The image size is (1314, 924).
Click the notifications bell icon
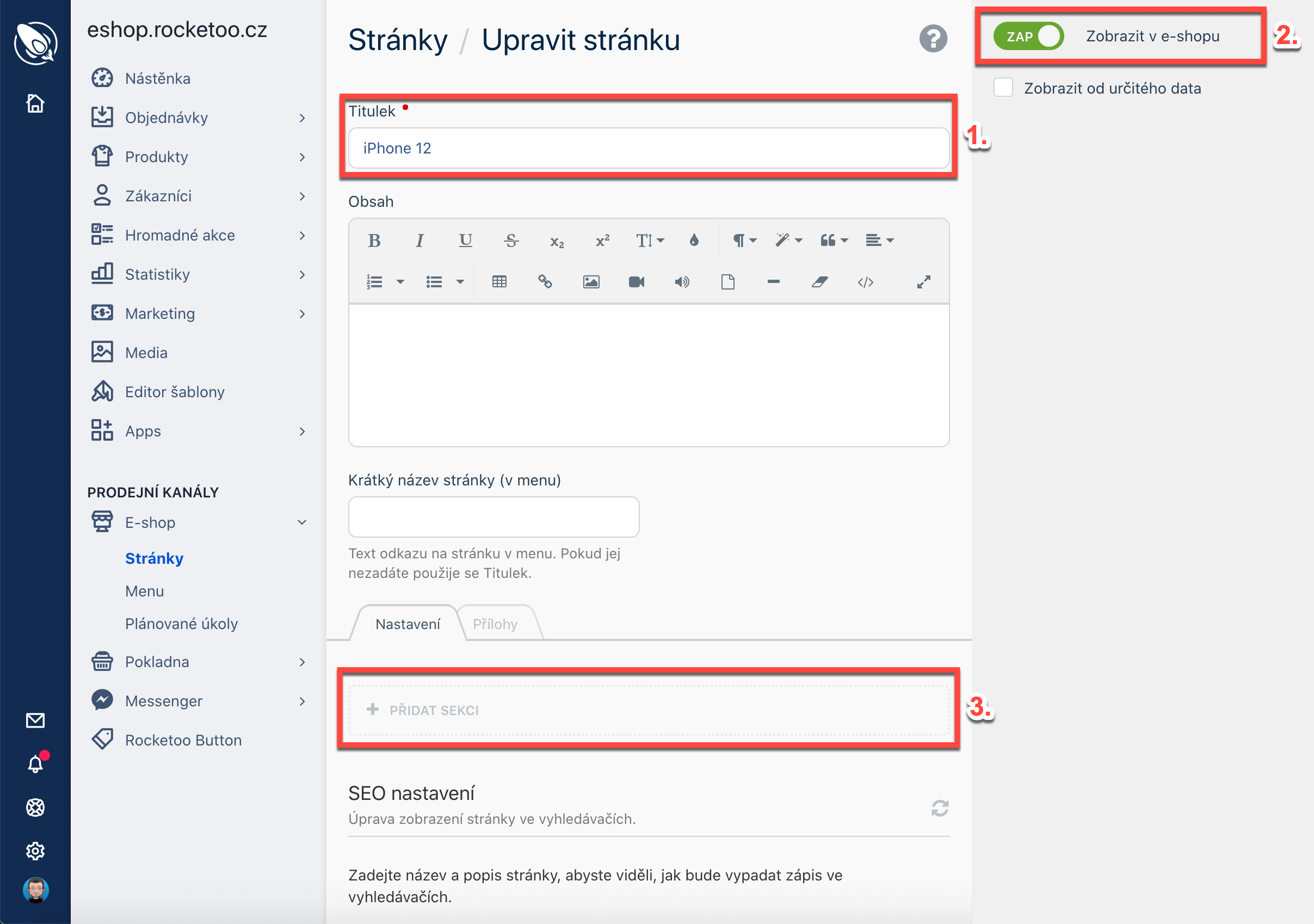point(35,763)
